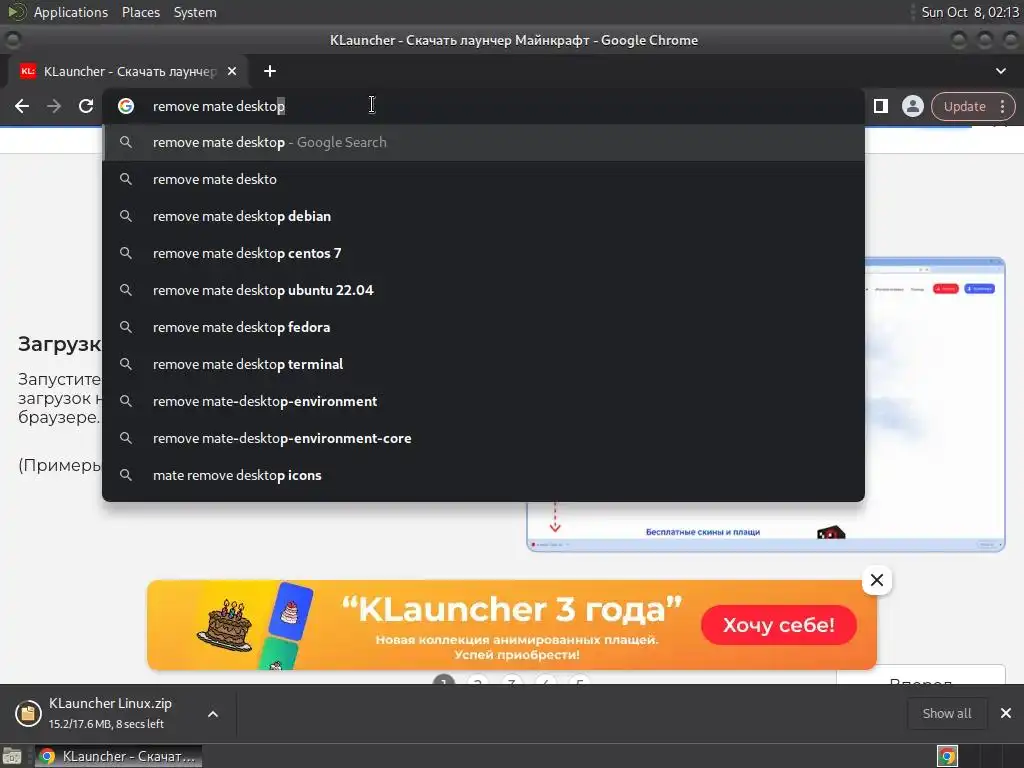This screenshot has width=1024, height=768.
Task: Click the 'Хочу себе!' red button
Action: tap(778, 625)
